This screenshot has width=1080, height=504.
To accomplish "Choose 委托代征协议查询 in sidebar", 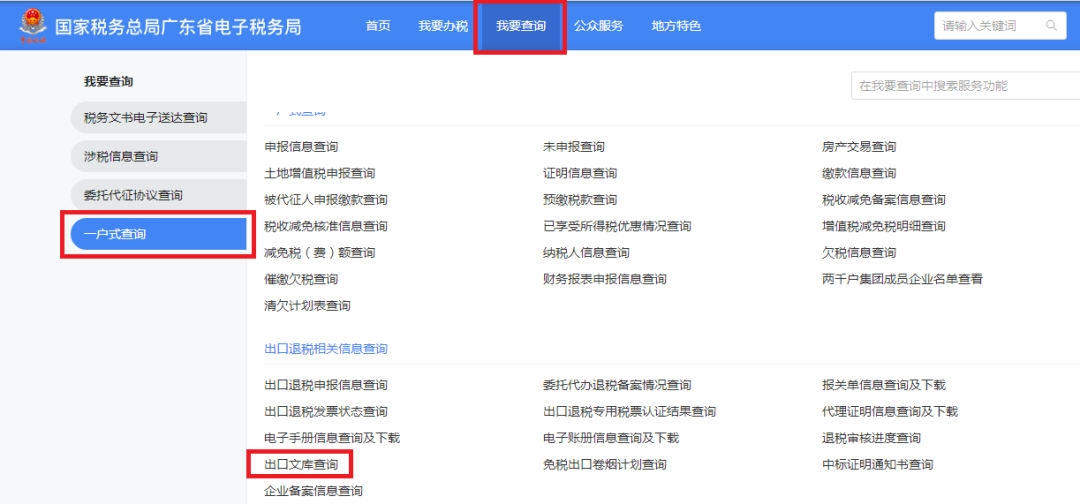I will pyautogui.click(x=158, y=195).
